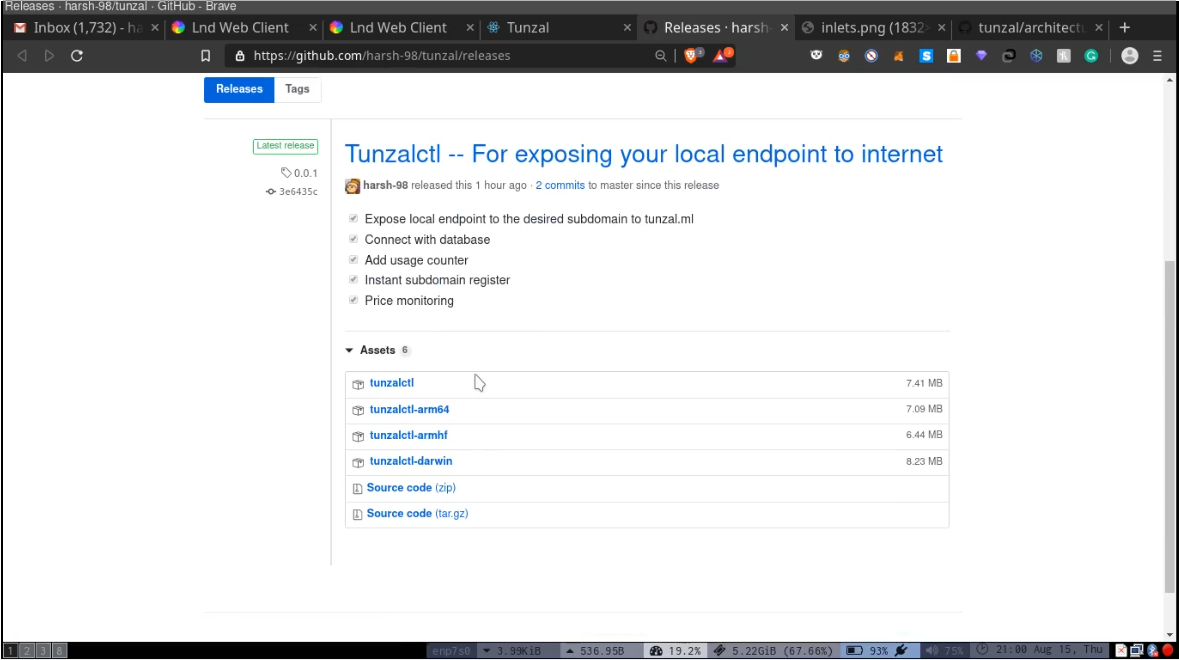Screen dimensions: 1179x660
Task: Click the 'Latest release' badge
Action: pos(285,146)
